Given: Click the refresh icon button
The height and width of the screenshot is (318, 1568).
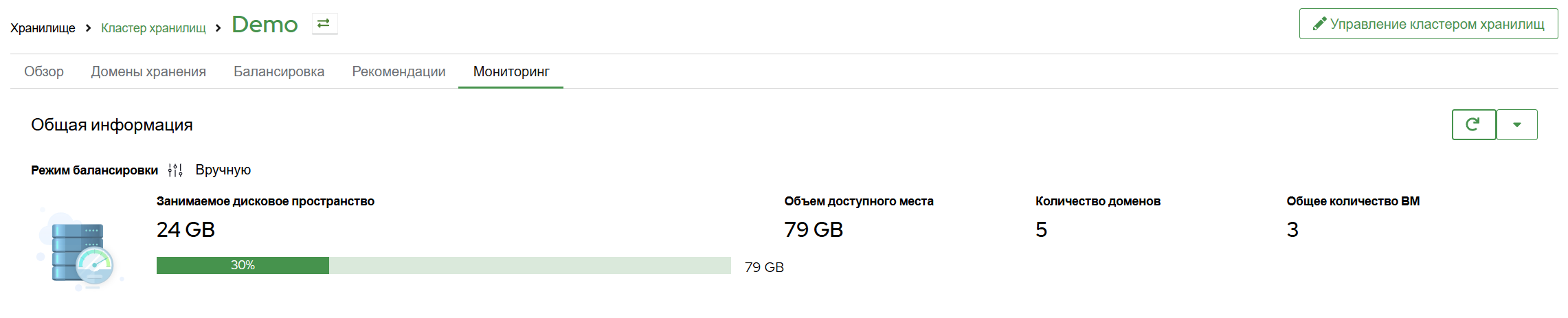Looking at the screenshot, I should coord(1473,124).
